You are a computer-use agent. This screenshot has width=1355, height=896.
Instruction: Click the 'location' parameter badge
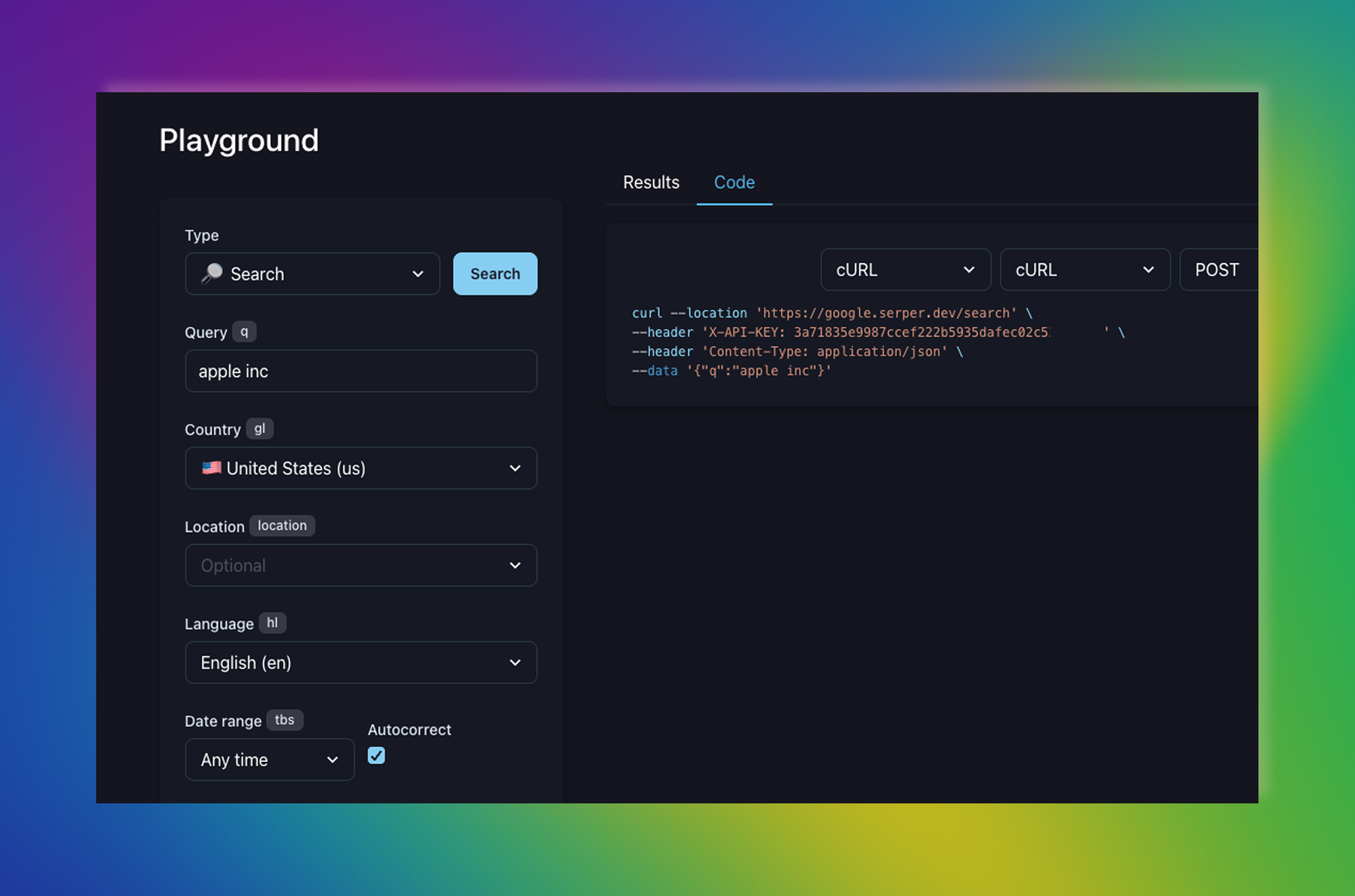(x=282, y=526)
